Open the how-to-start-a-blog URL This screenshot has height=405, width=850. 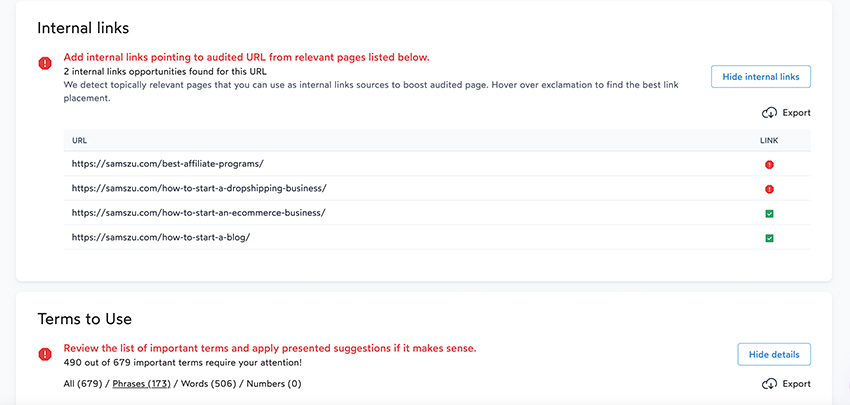(161, 237)
